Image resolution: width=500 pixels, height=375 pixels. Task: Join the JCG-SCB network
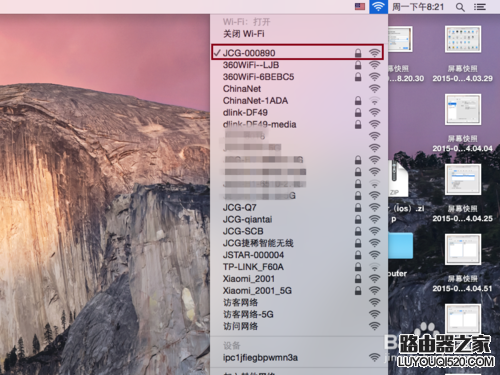299,231
